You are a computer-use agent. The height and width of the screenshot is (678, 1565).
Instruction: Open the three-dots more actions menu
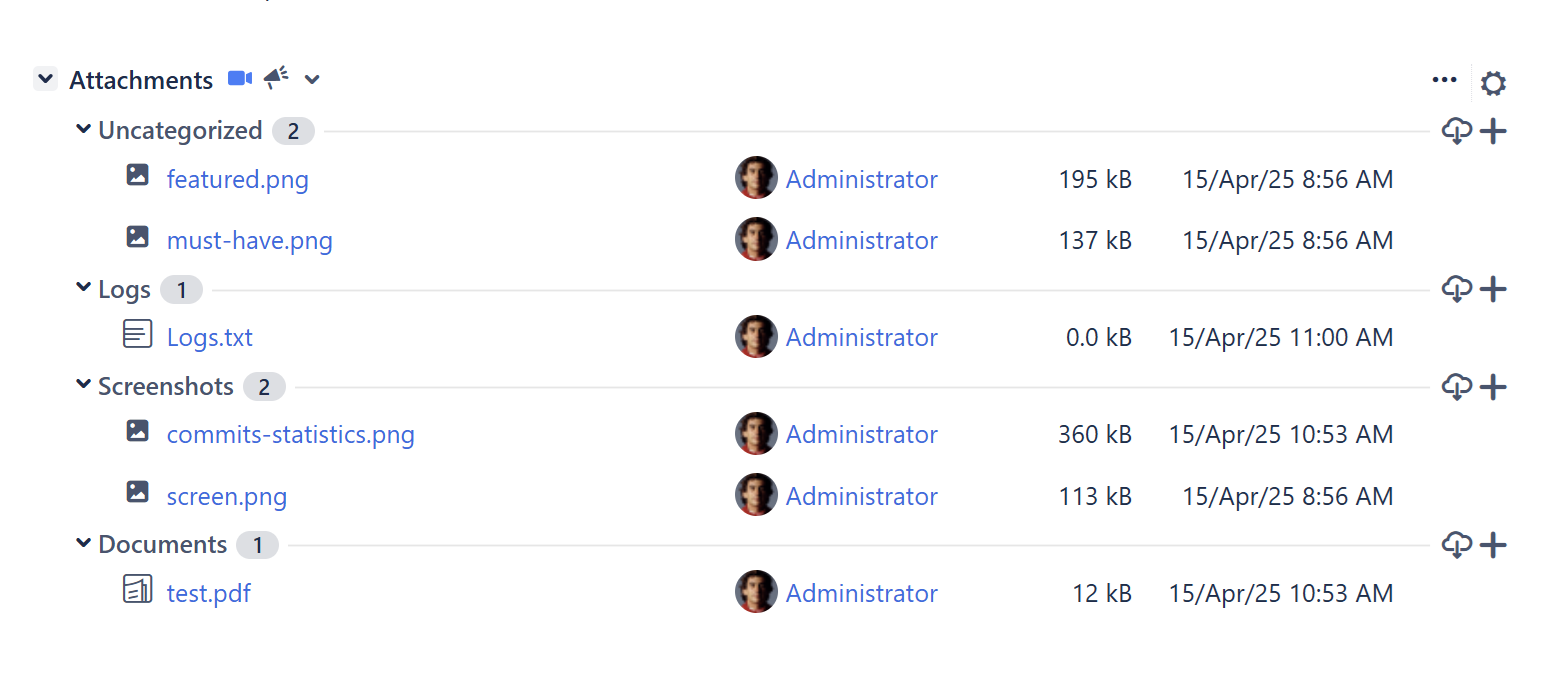(1444, 80)
